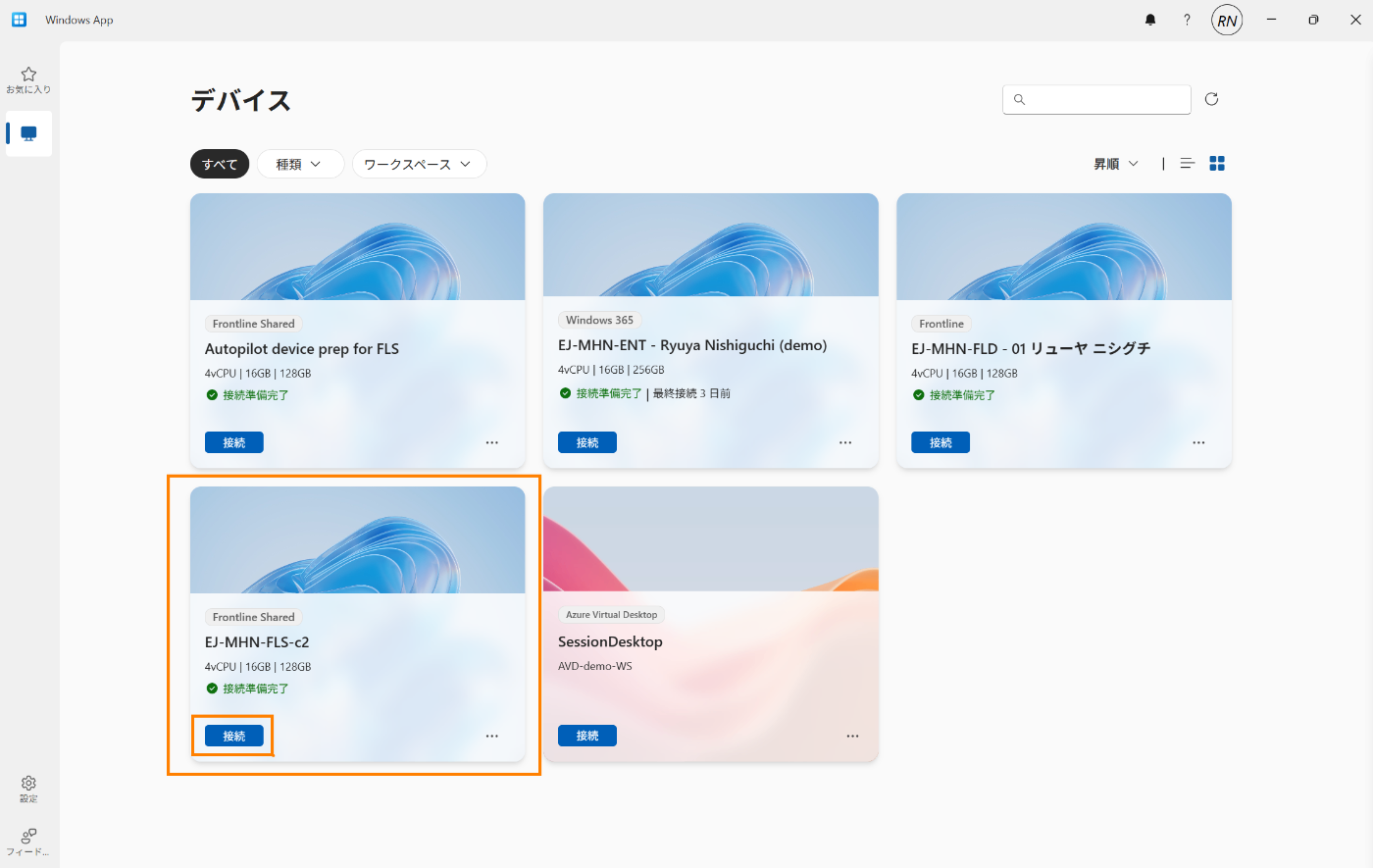Click the Windows App logo icon

click(x=19, y=20)
